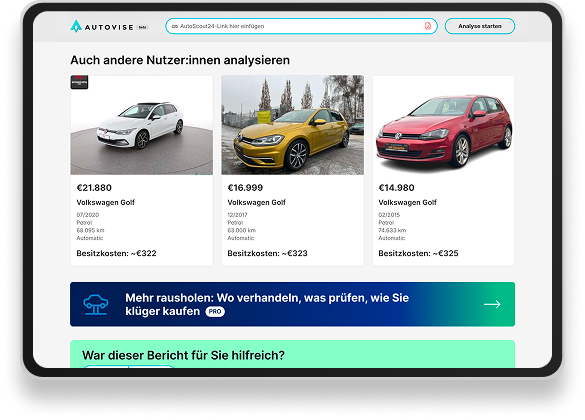Select the €14.980 price
This screenshot has width=585, height=420.
(x=396, y=188)
